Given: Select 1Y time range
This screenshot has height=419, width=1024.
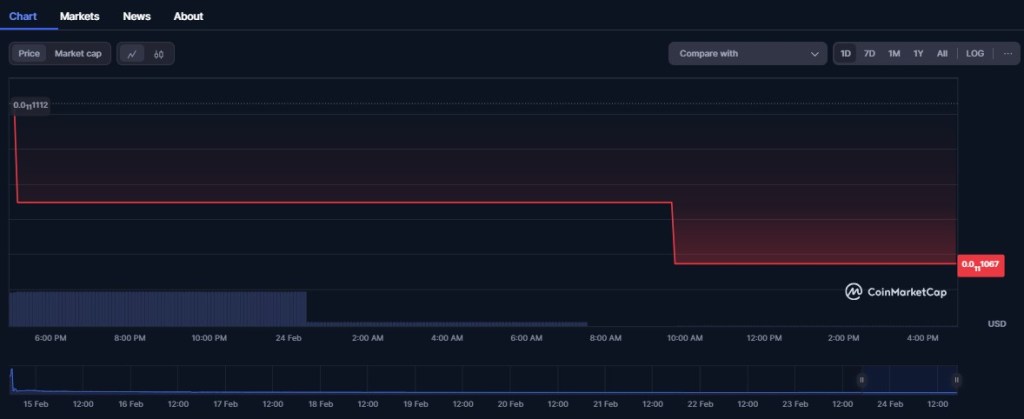Looking at the screenshot, I should [x=918, y=54].
